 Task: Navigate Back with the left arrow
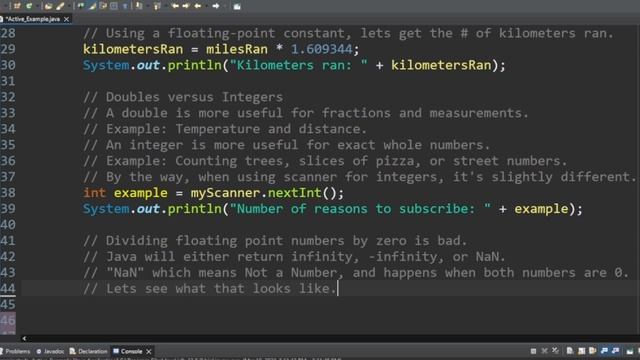198,6
